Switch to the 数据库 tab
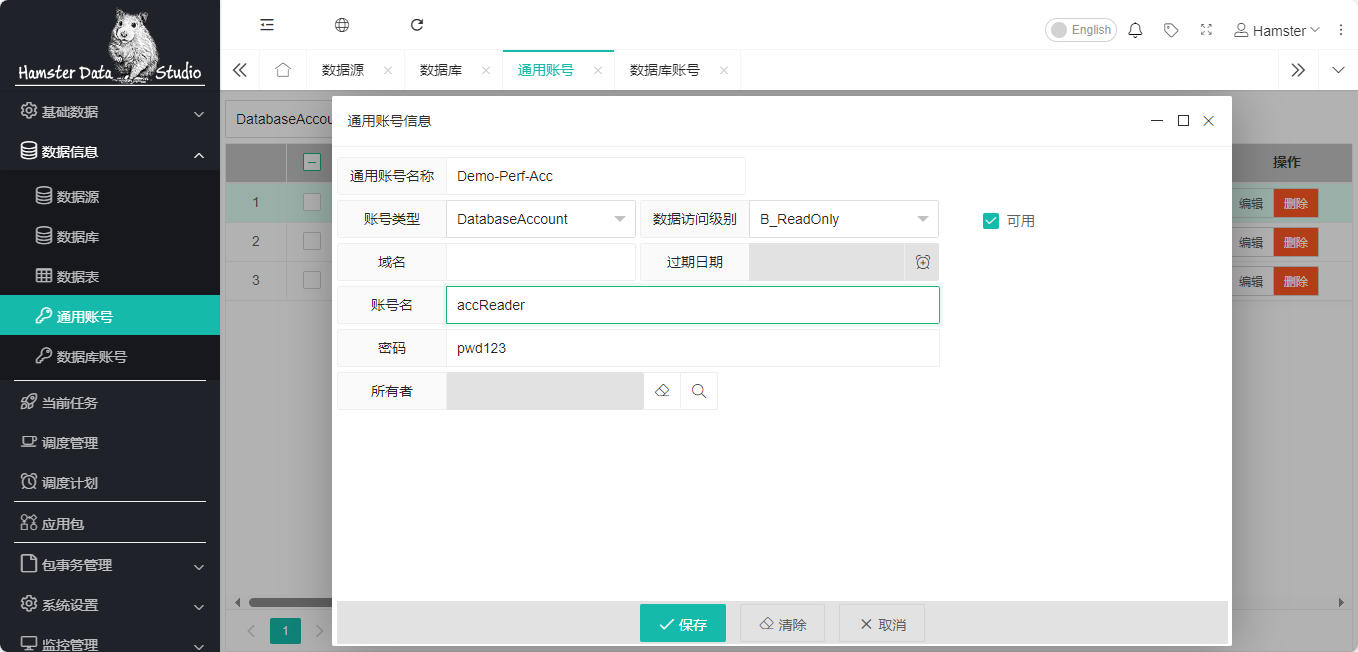 pos(441,71)
